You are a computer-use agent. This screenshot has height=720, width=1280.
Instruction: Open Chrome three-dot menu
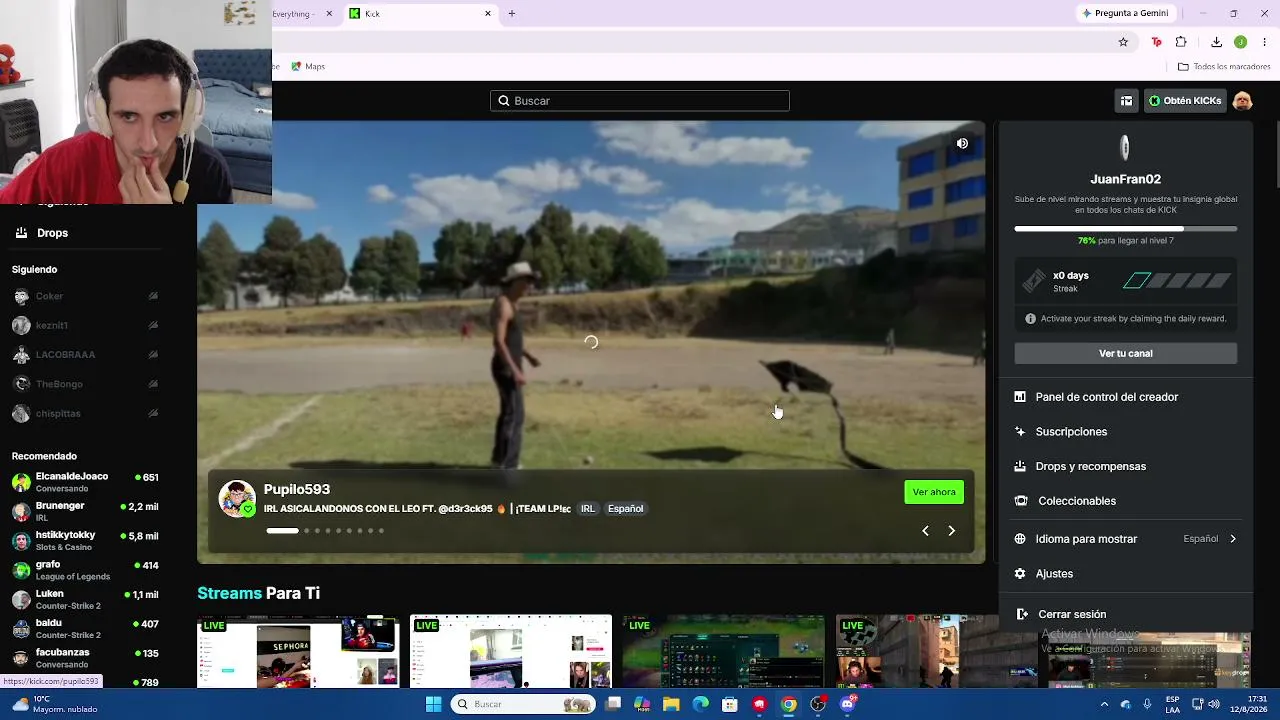(x=1265, y=42)
